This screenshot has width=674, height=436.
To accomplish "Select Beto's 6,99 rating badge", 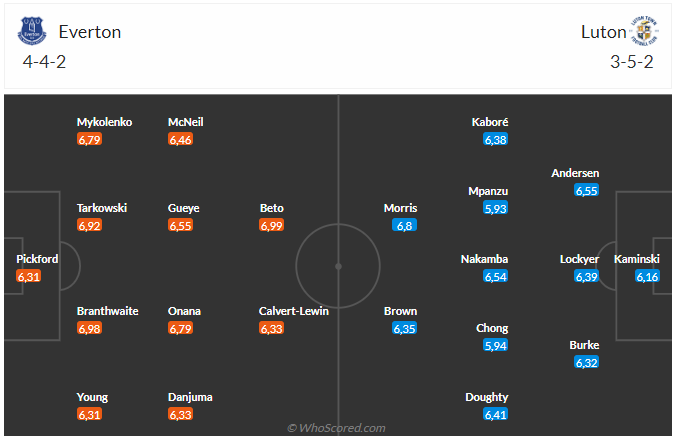I will [271, 226].
